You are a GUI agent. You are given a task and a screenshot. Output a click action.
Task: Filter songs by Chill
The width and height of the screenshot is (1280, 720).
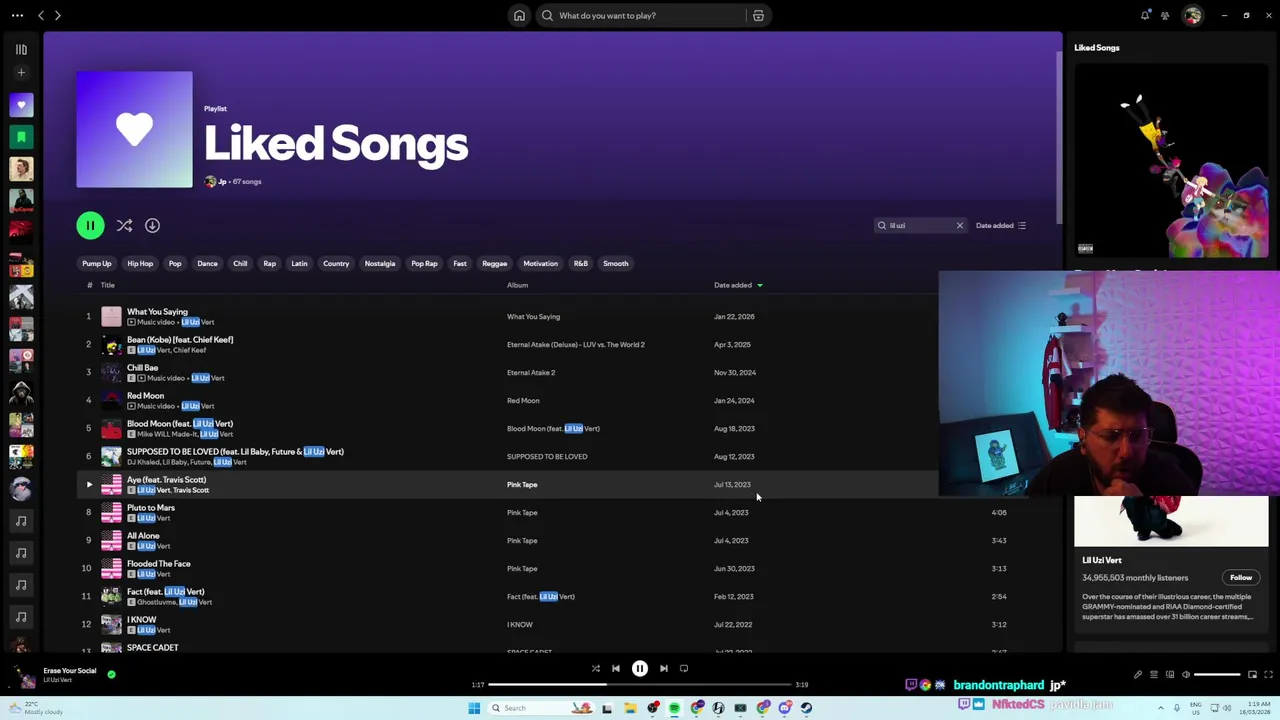click(240, 263)
